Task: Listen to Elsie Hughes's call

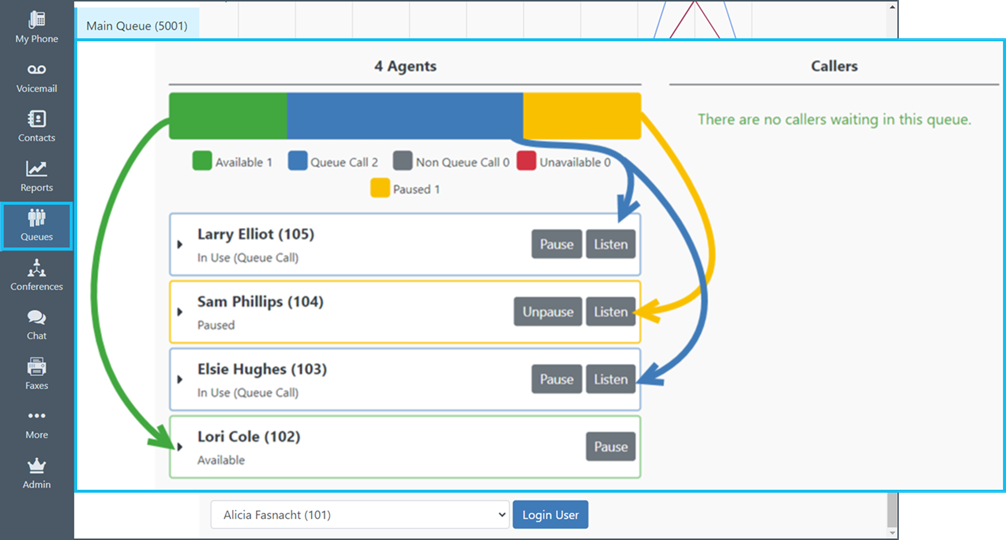Action: (x=610, y=379)
